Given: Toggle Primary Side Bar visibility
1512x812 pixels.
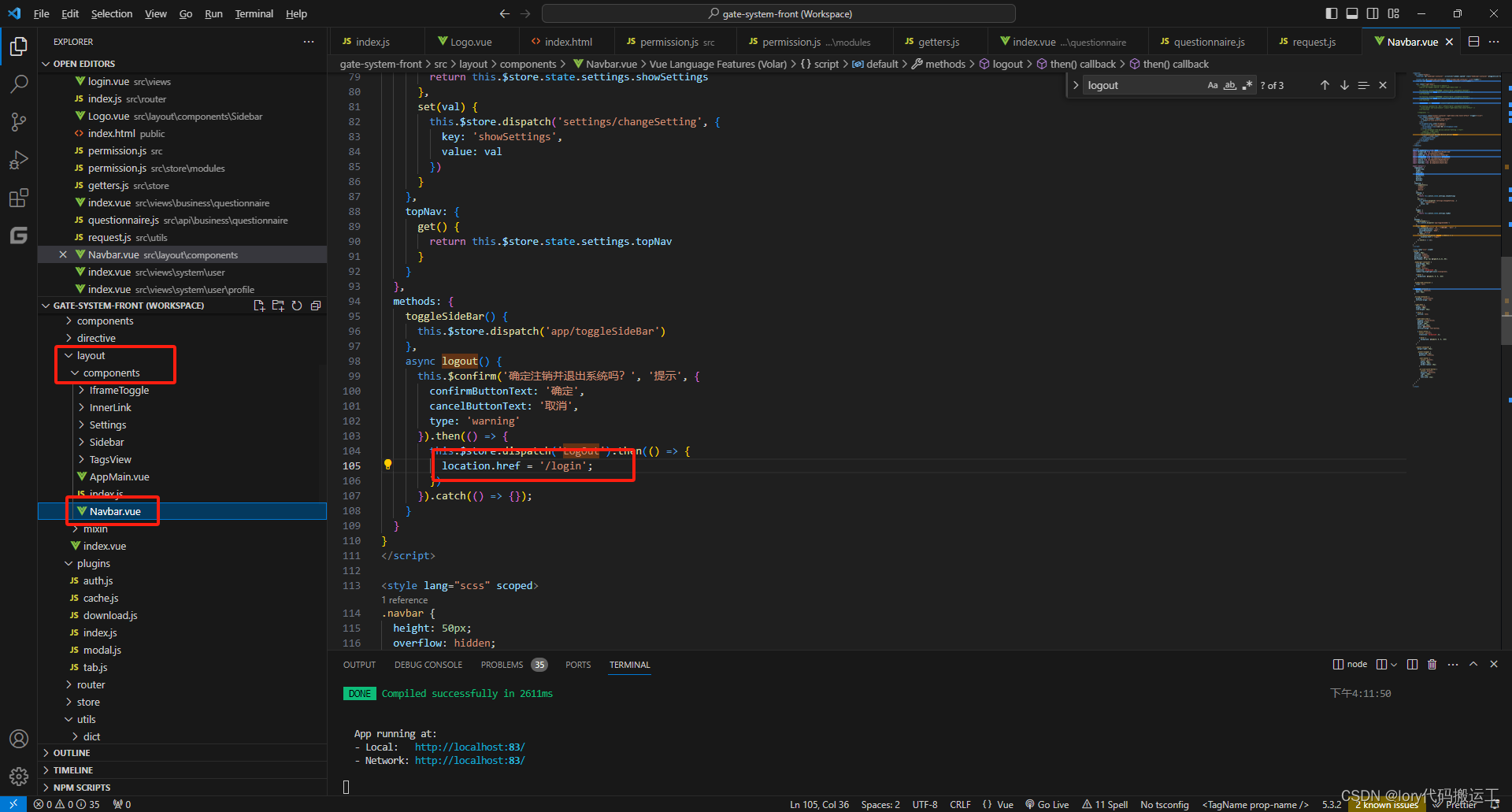Looking at the screenshot, I should (x=1332, y=13).
